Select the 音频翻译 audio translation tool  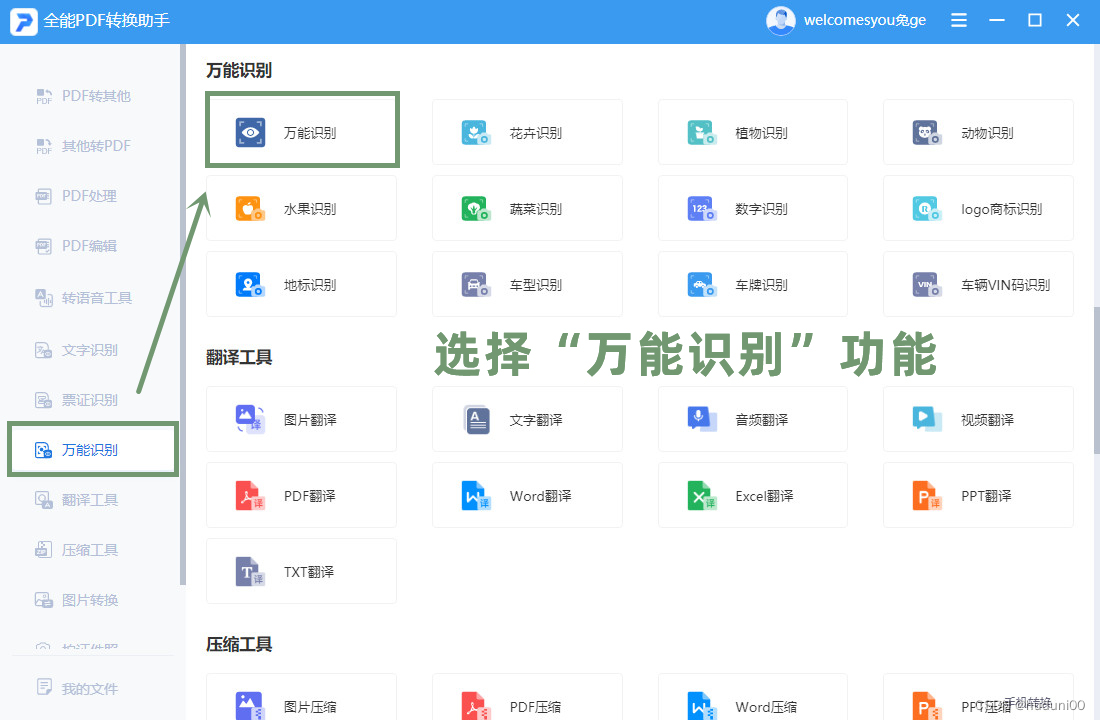pyautogui.click(x=752, y=418)
